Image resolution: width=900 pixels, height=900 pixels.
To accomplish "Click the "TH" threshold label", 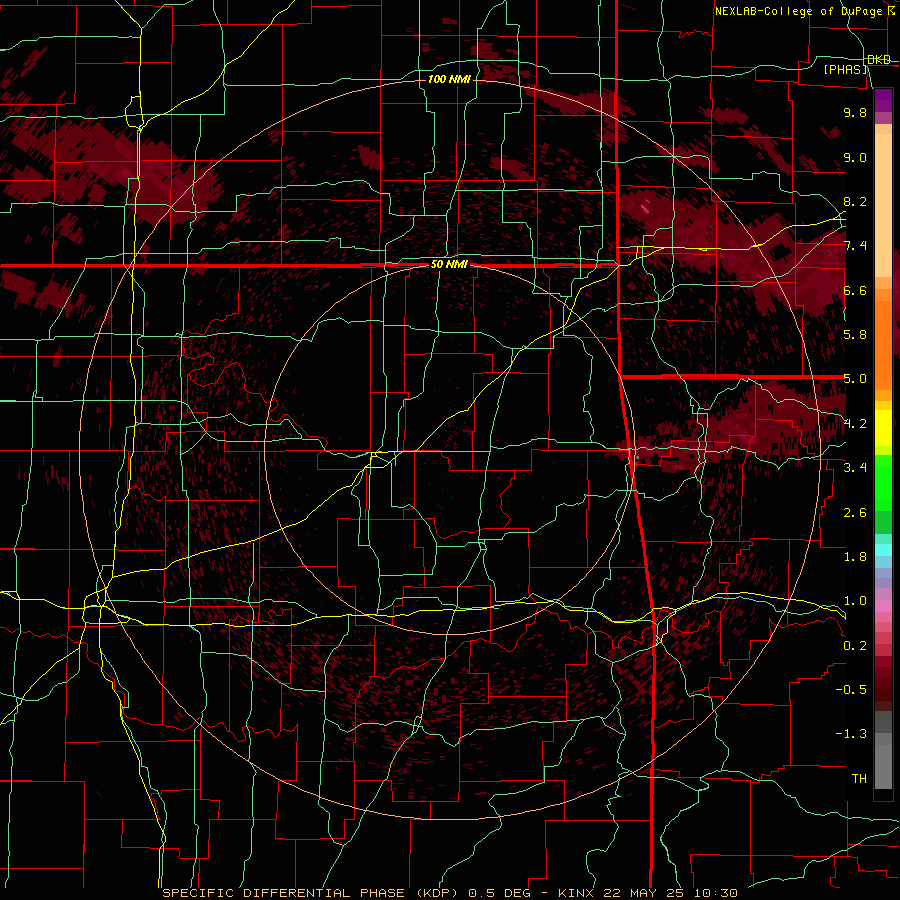I will tap(859, 779).
